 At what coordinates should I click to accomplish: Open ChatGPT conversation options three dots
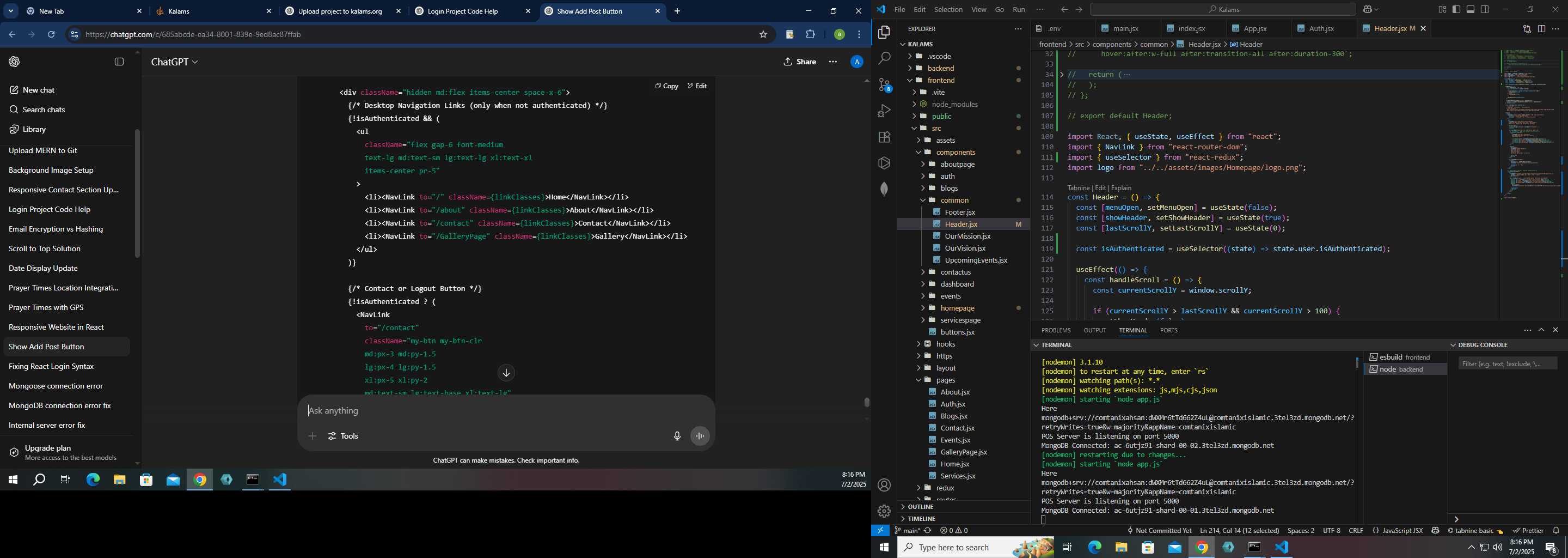pyautogui.click(x=832, y=62)
